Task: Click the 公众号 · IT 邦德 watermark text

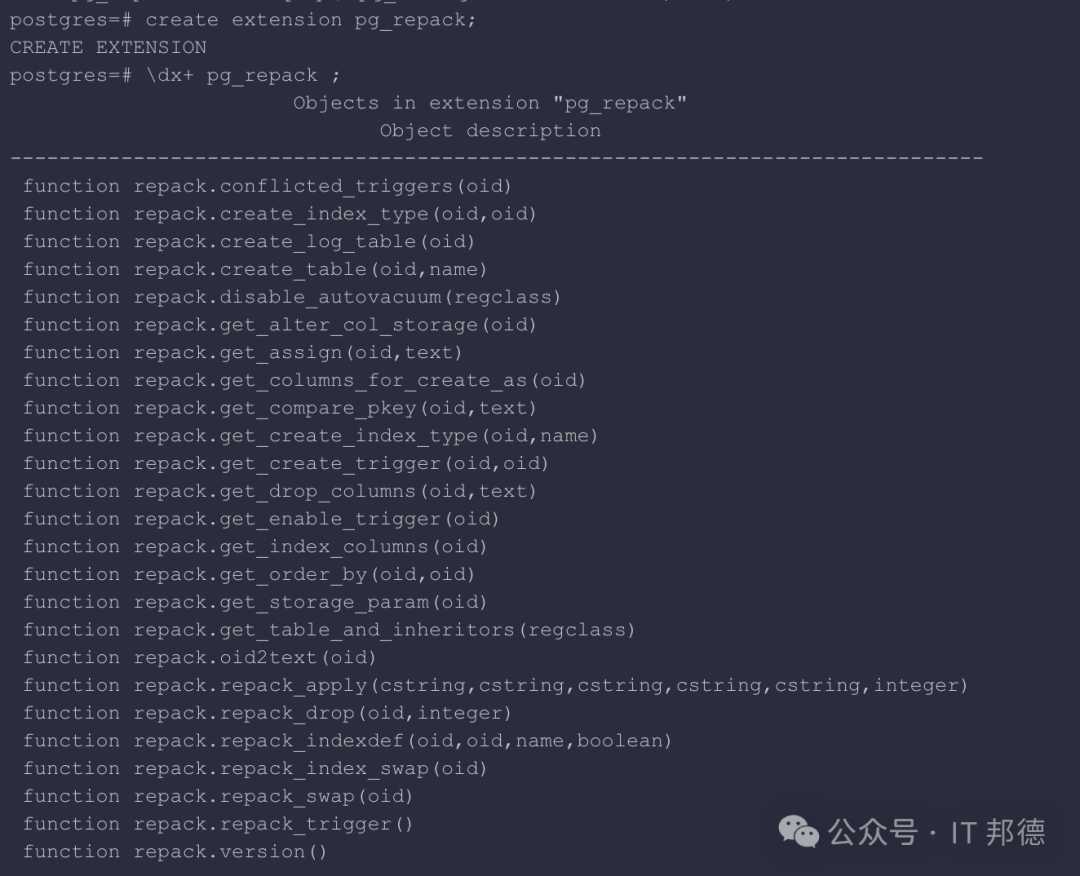Action: [x=937, y=832]
